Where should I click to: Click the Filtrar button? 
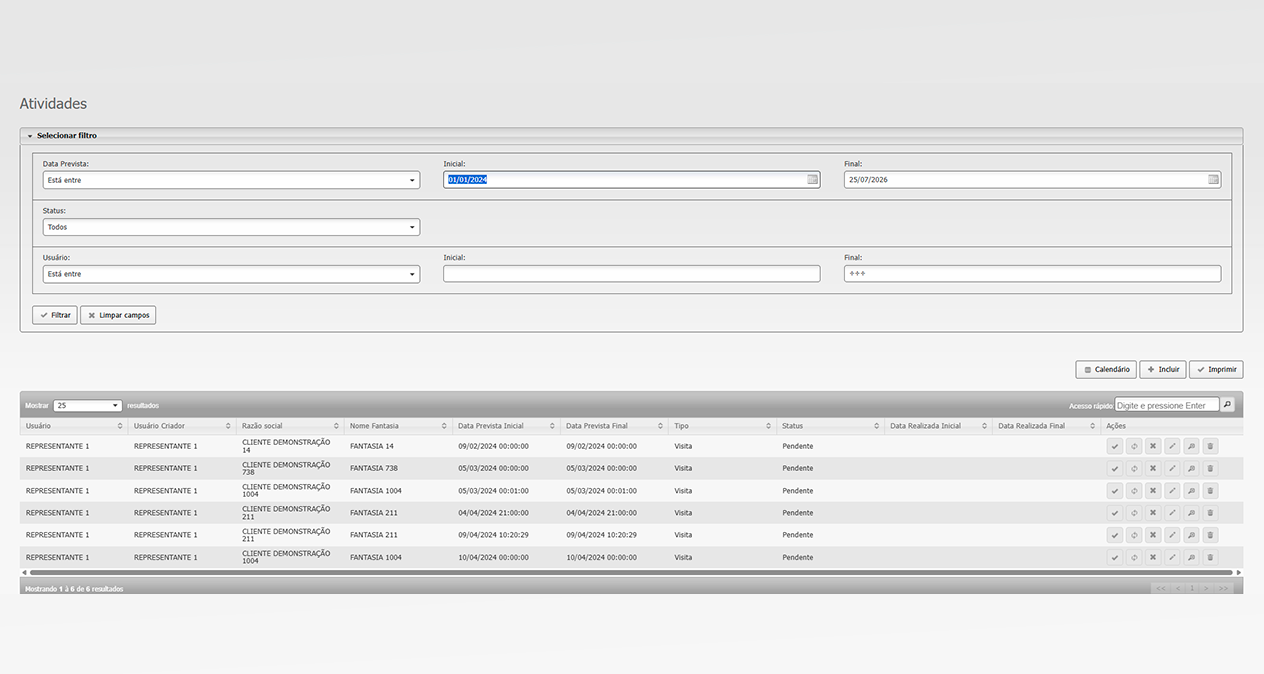pos(55,315)
